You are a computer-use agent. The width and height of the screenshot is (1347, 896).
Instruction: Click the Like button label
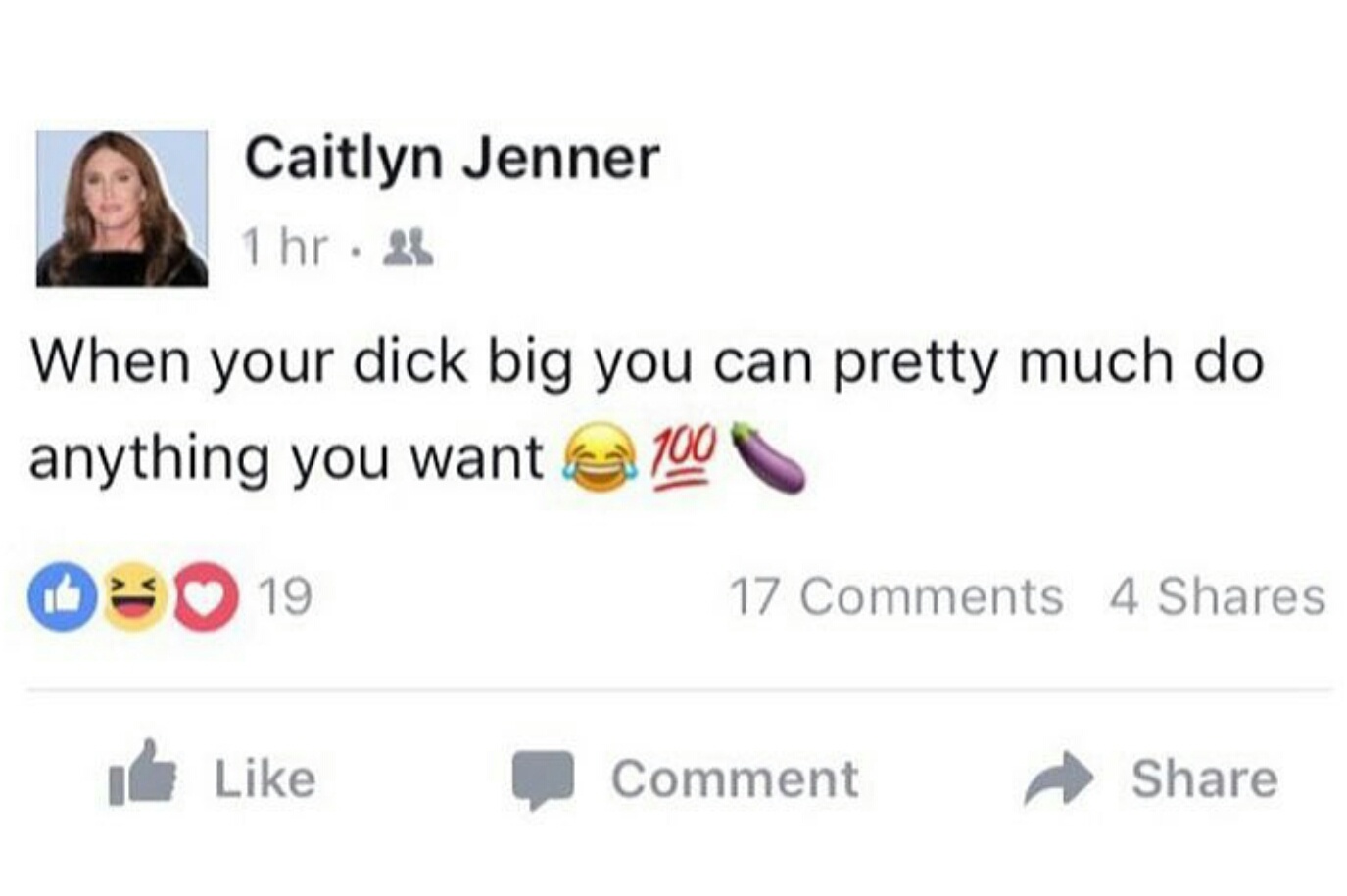tap(265, 779)
